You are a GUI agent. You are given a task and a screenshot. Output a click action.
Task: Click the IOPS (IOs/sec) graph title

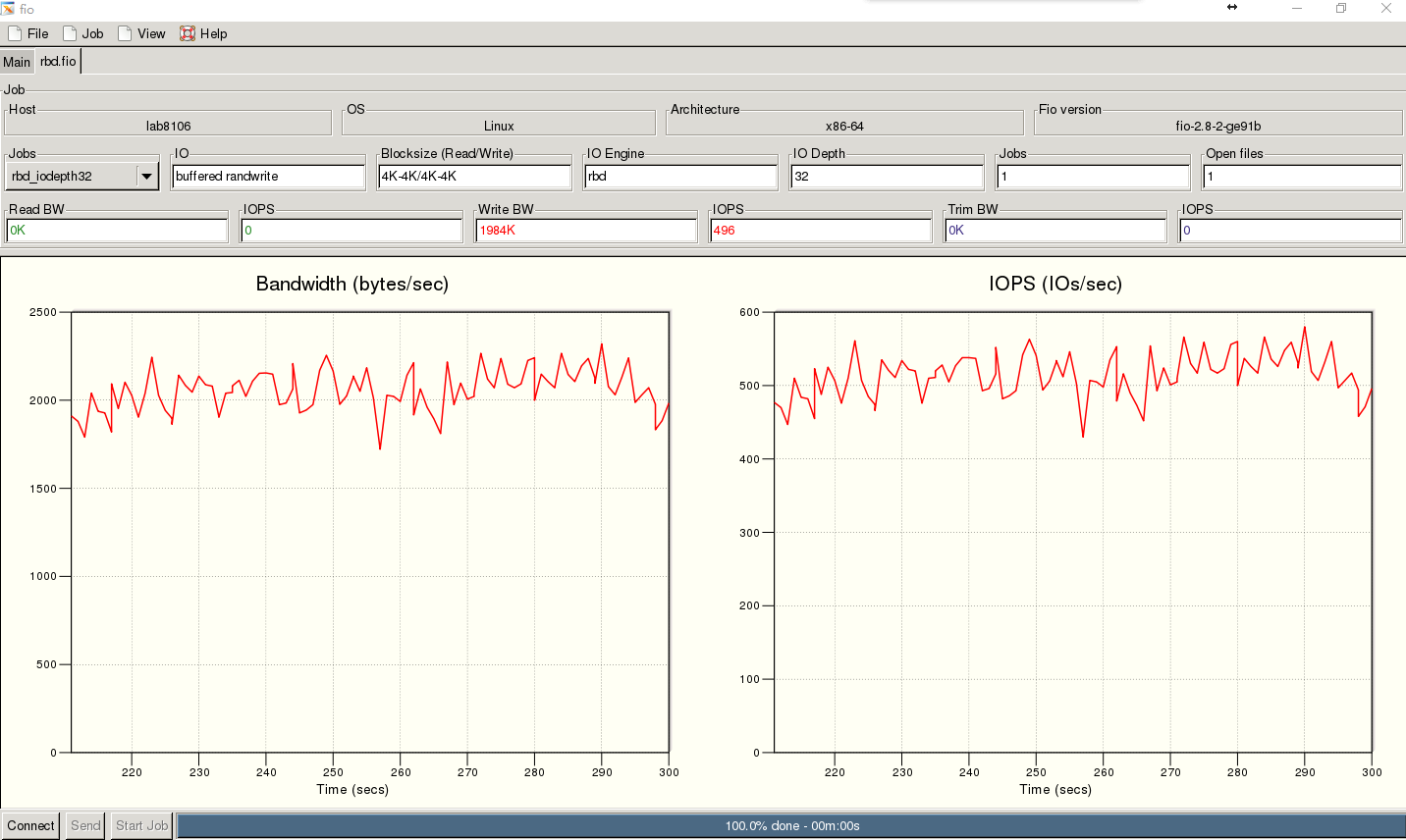point(1055,284)
